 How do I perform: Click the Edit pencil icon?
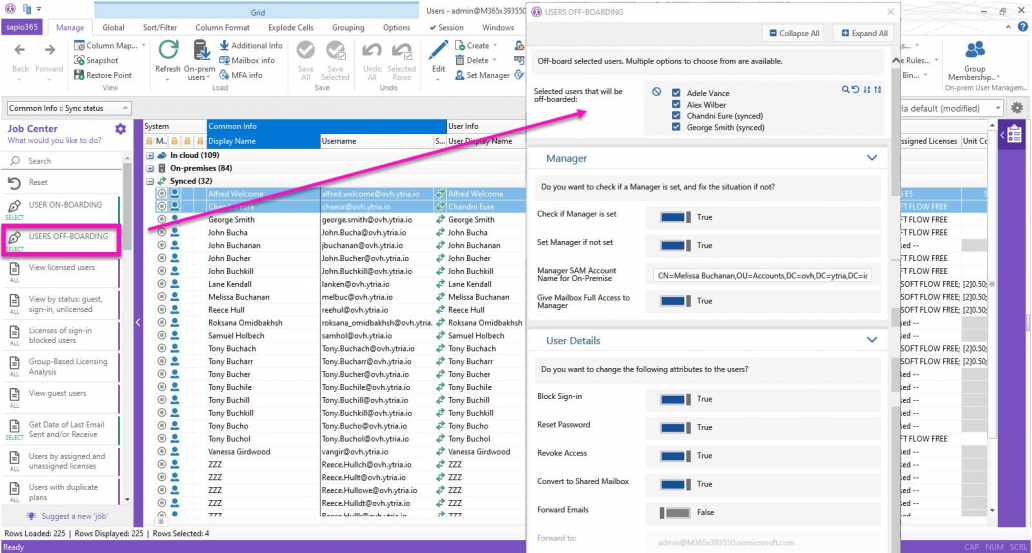tap(438, 50)
